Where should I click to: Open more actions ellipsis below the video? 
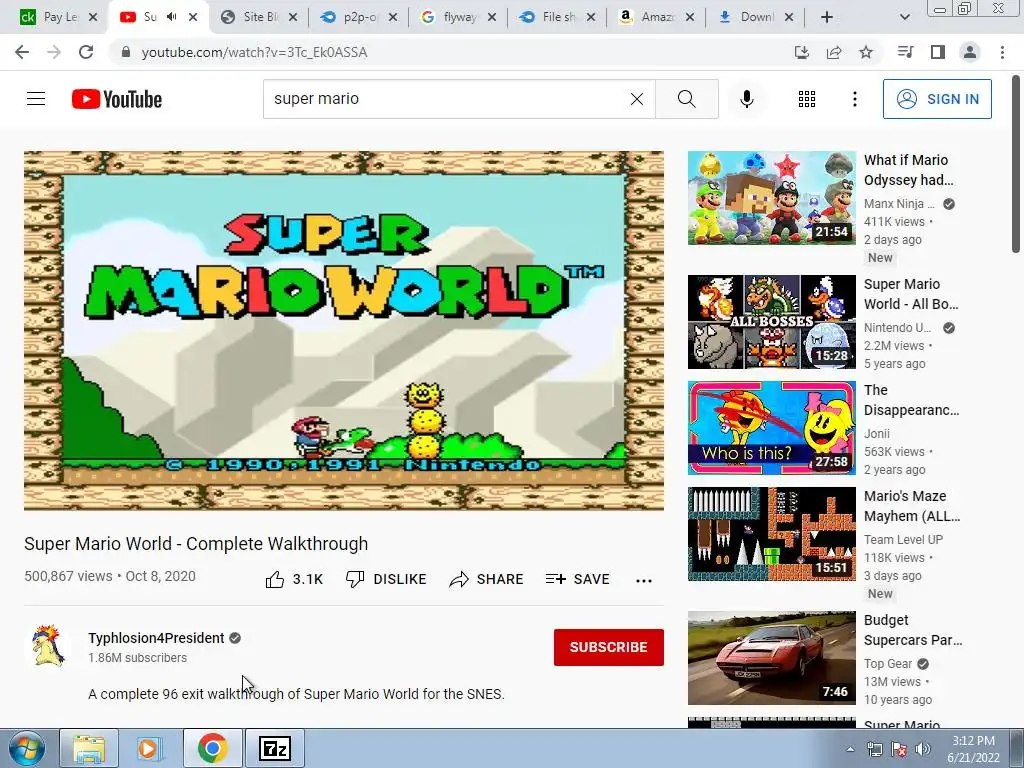click(x=644, y=581)
